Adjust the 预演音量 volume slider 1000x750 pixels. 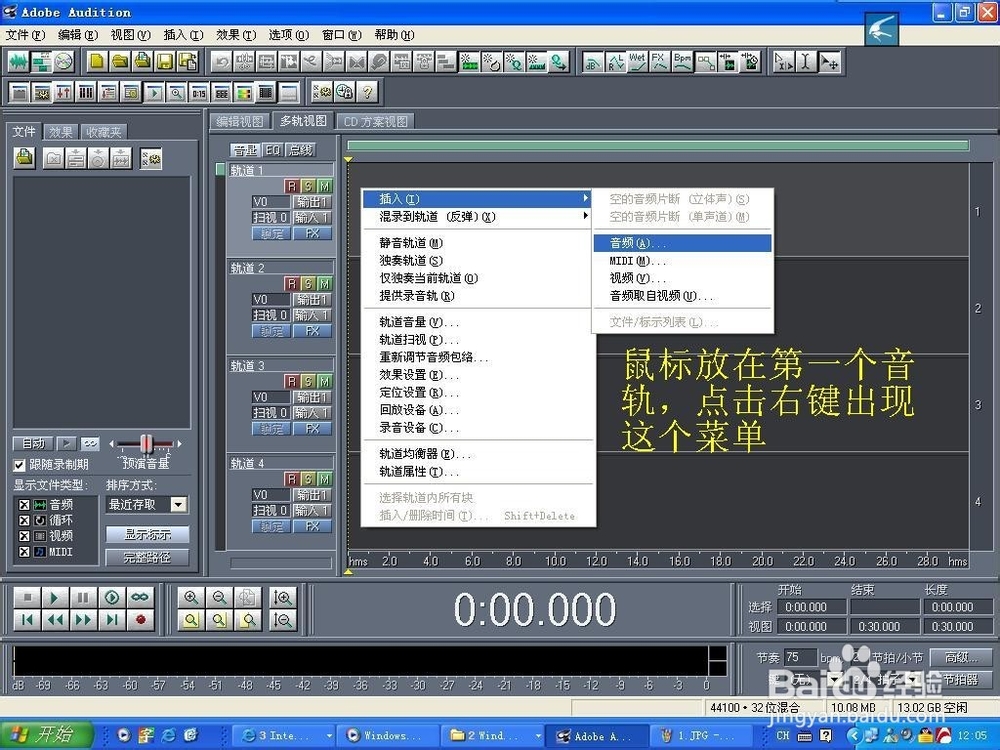(x=145, y=443)
